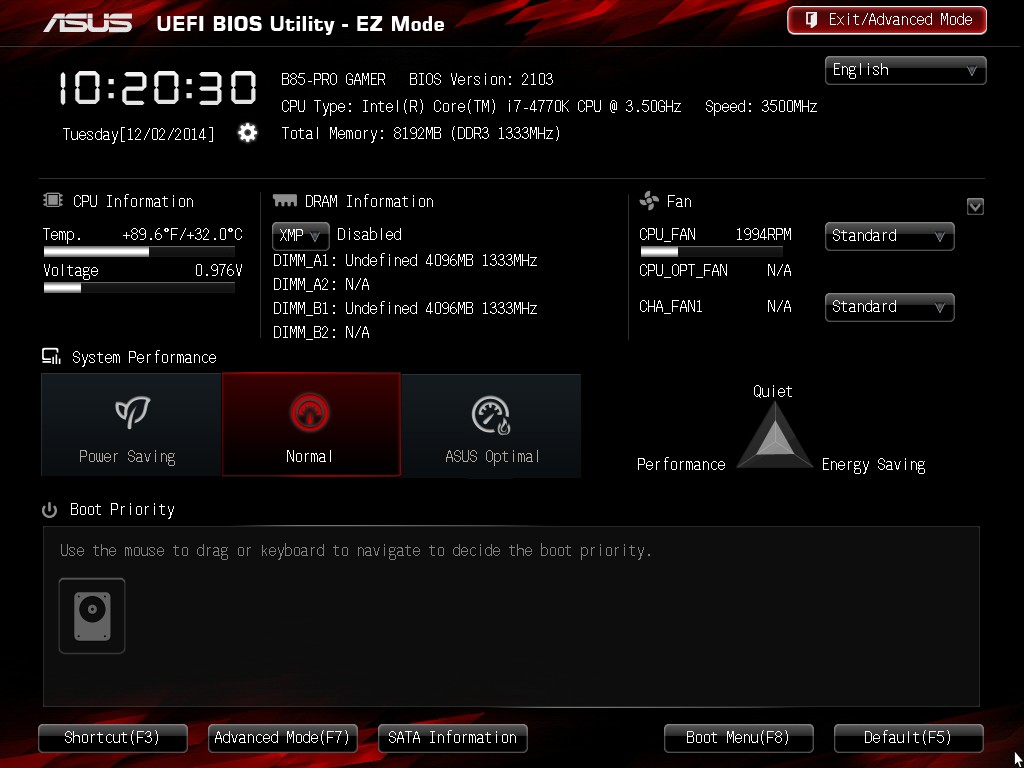Select ASUS Optimal performance mode

click(492, 424)
